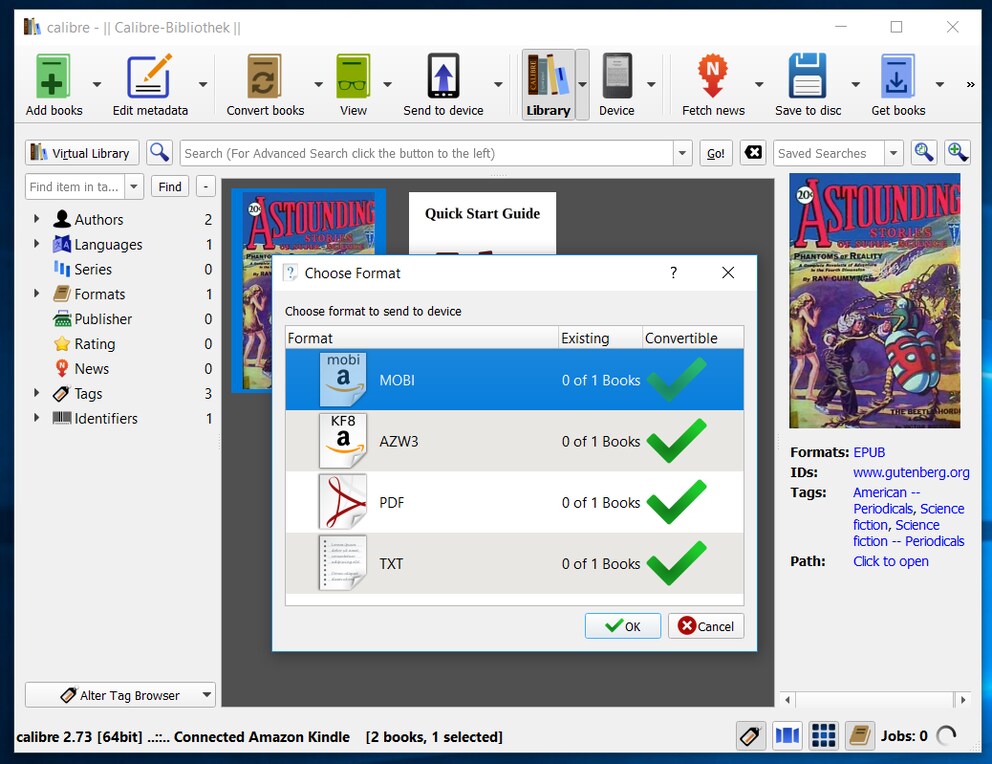Select Rating in the tag browser
This screenshot has width=992, height=764.
tap(95, 343)
